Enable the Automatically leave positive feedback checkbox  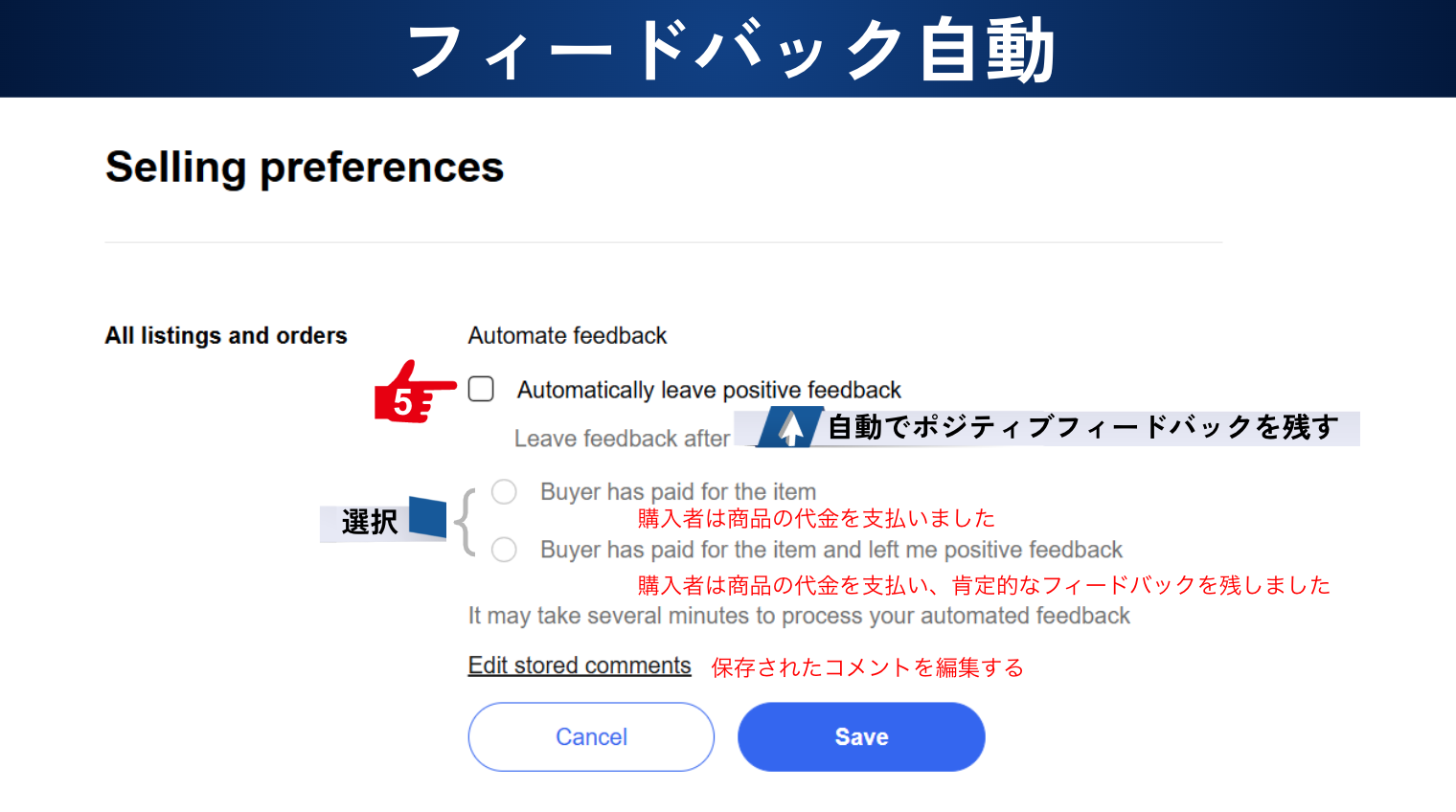click(x=481, y=389)
